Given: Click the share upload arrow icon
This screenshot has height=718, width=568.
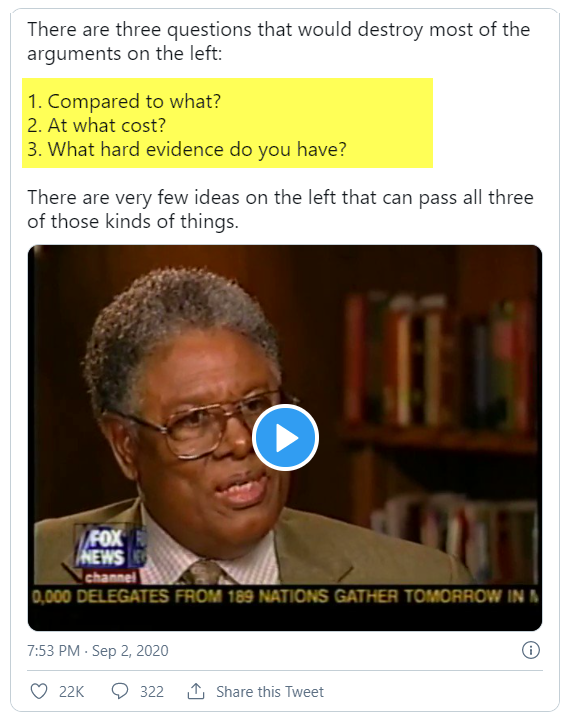Looking at the screenshot, I should pyautogui.click(x=196, y=691).
